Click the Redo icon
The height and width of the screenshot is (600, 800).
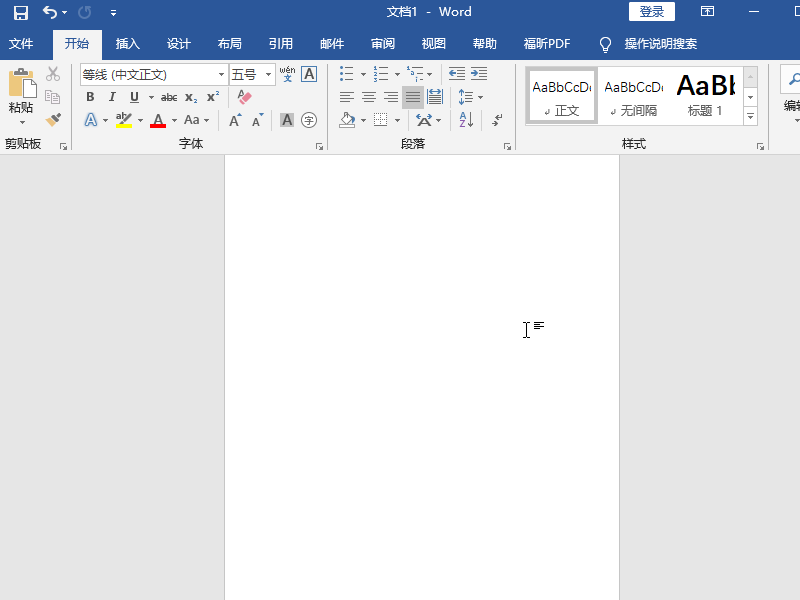[x=84, y=12]
